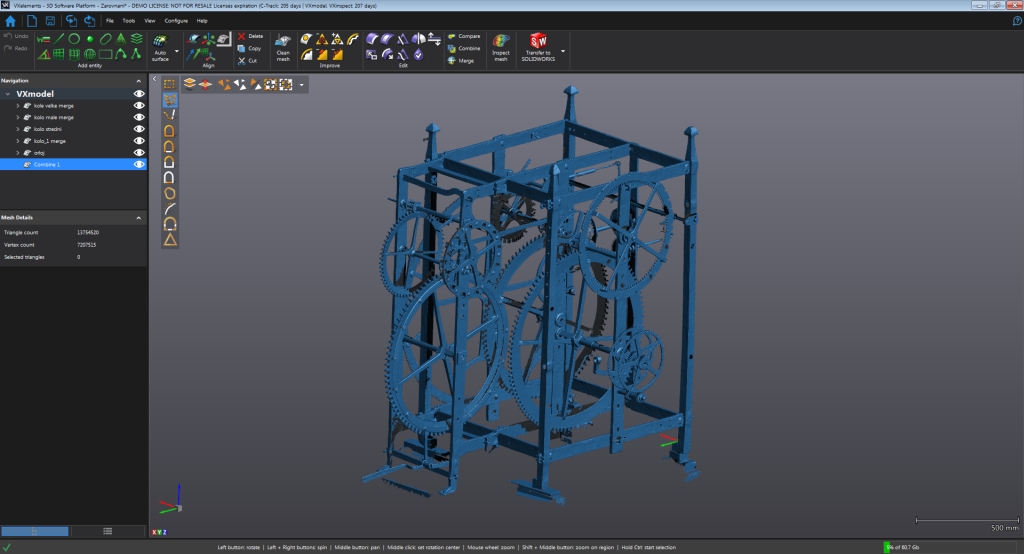Collapse the VXmodel tree root
The image size is (1024, 554).
(9, 94)
